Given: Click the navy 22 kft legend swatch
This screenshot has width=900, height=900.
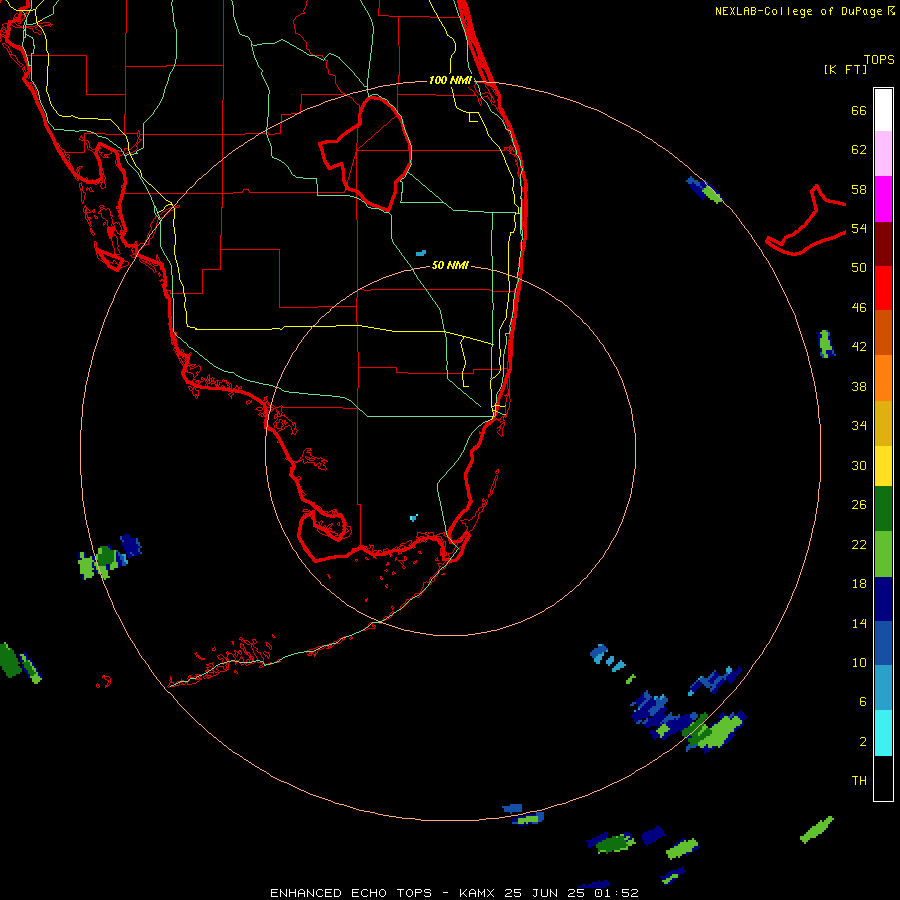Looking at the screenshot, I should click(883, 599).
